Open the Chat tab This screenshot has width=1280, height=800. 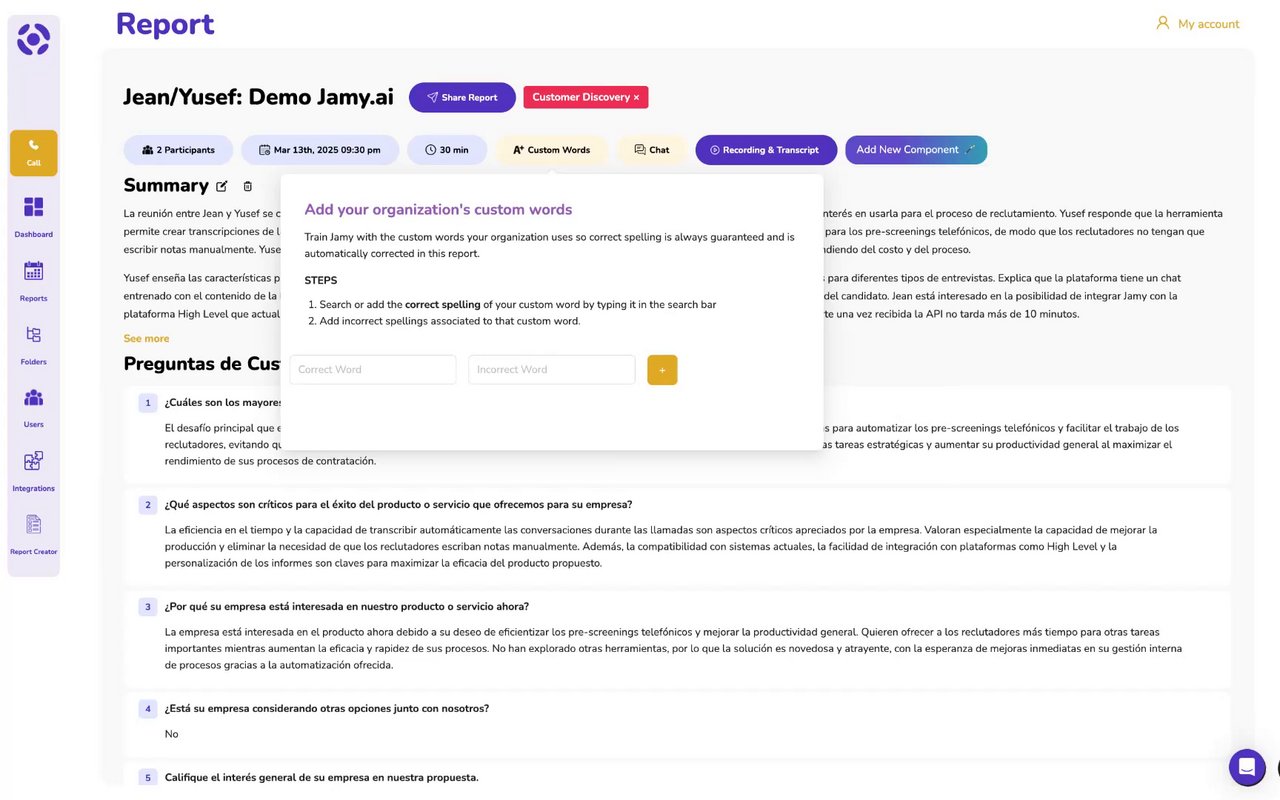[x=651, y=150]
